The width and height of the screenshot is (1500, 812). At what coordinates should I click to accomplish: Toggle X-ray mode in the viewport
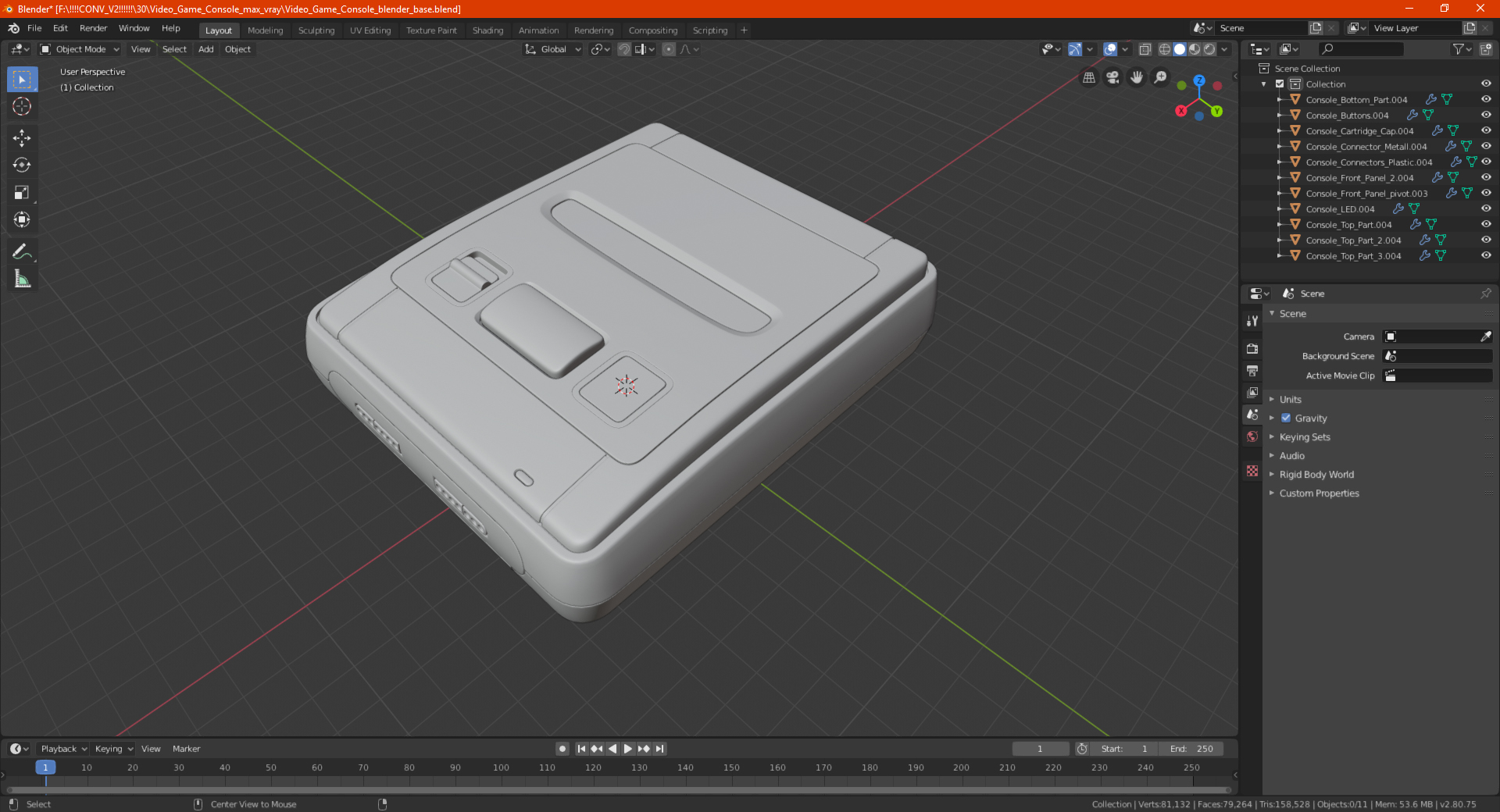pos(1145,49)
